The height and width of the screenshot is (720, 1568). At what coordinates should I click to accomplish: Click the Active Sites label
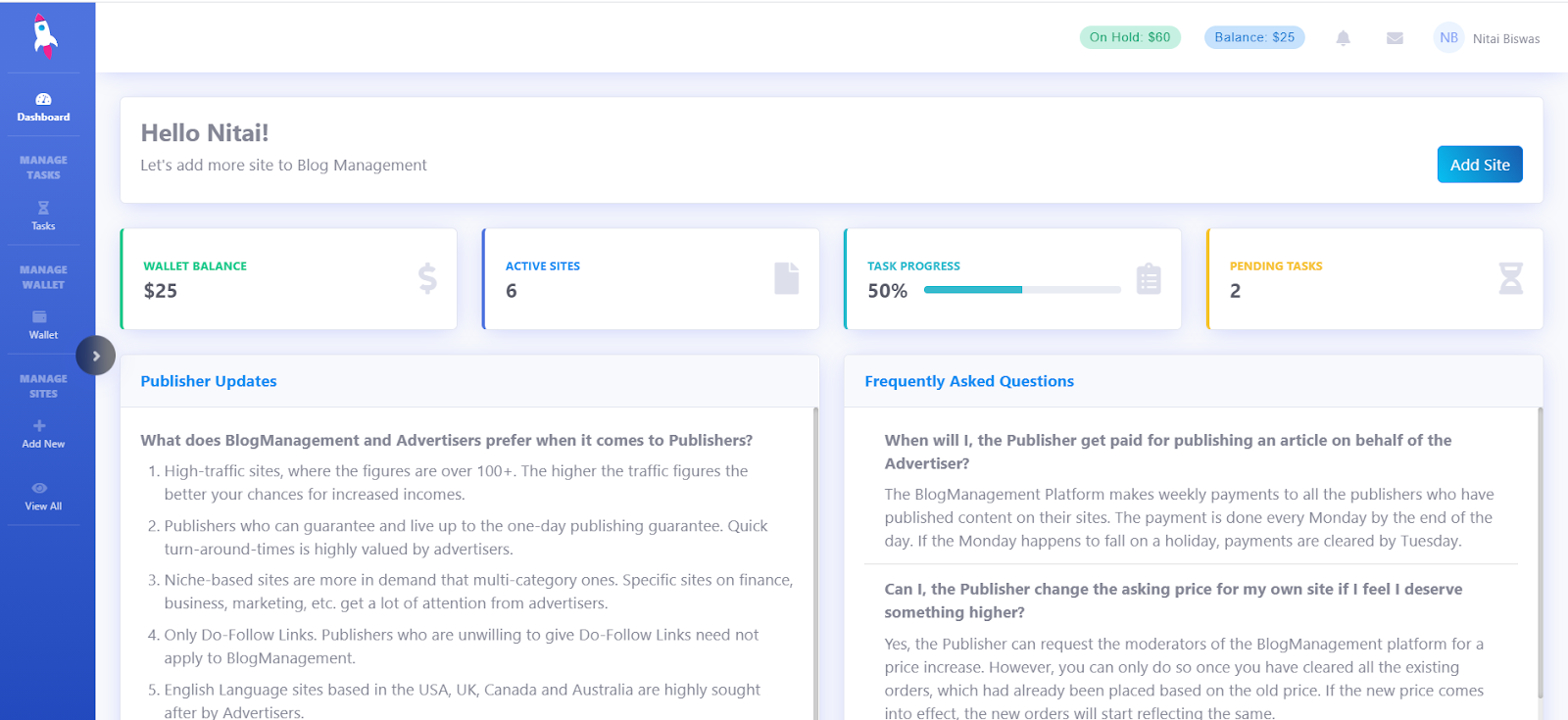pyautogui.click(x=543, y=266)
